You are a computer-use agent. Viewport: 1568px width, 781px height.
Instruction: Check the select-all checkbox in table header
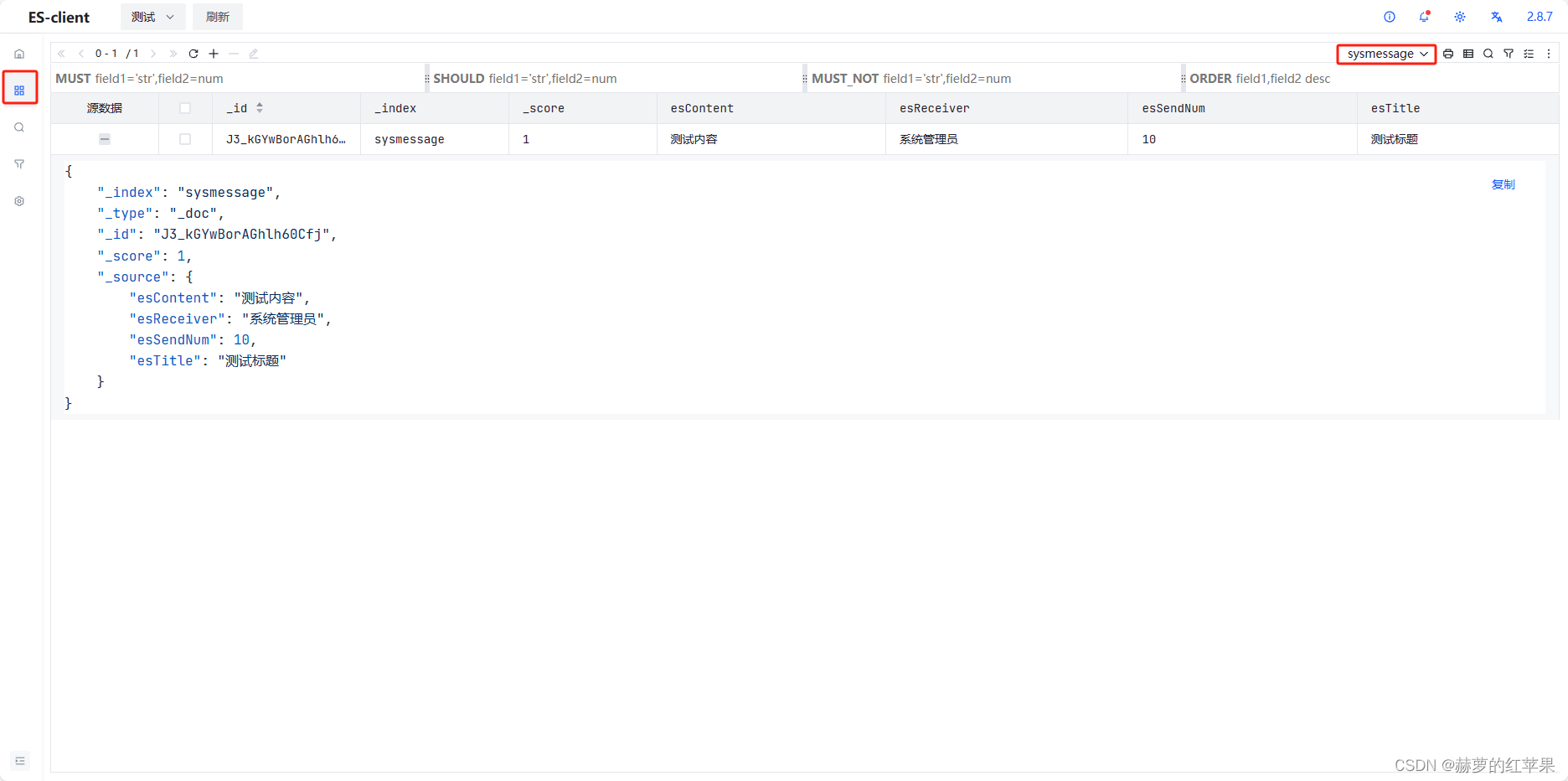tap(185, 108)
